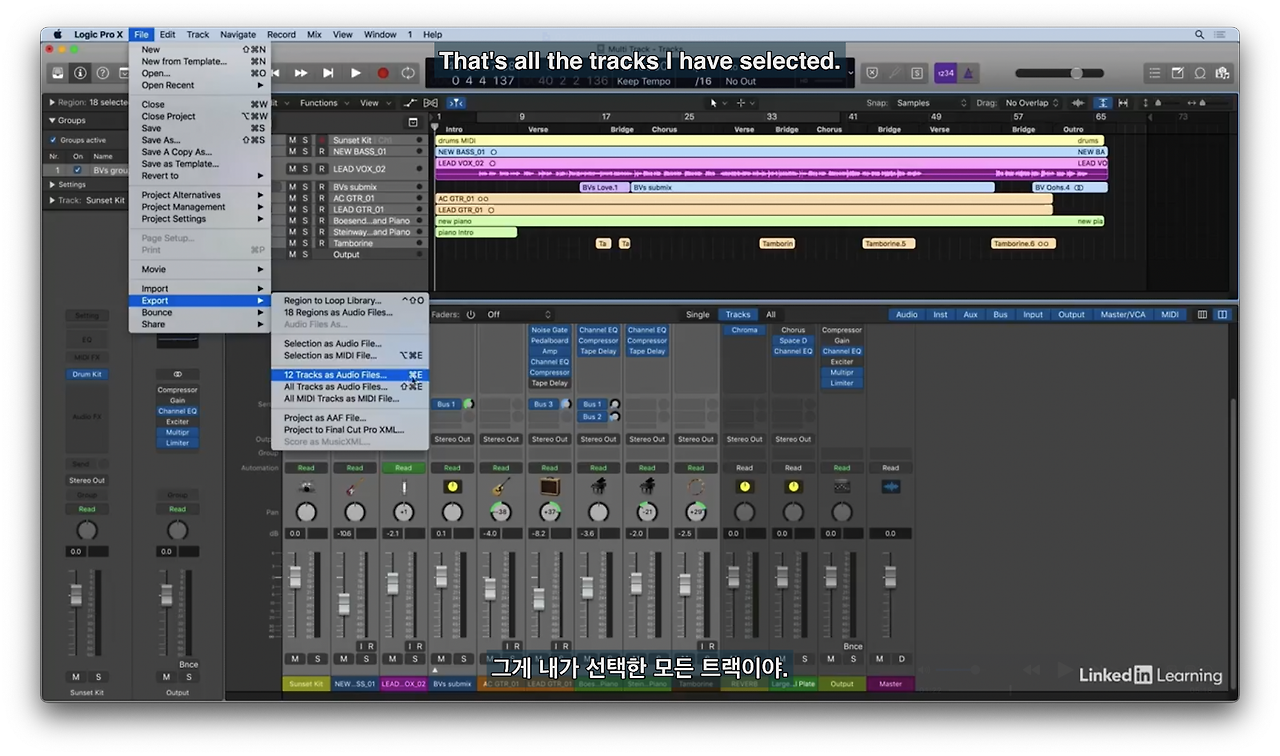The height and width of the screenshot is (756, 1280).
Task: Filter mixer by Audio channels
Action: coord(907,315)
